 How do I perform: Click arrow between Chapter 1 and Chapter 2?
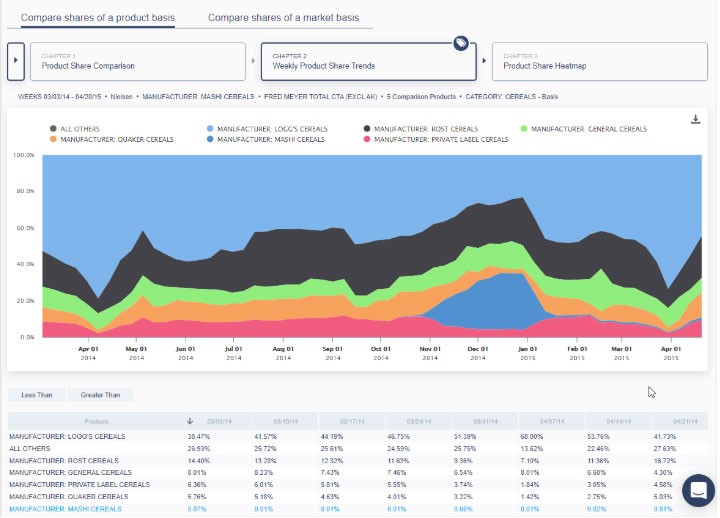click(x=253, y=61)
